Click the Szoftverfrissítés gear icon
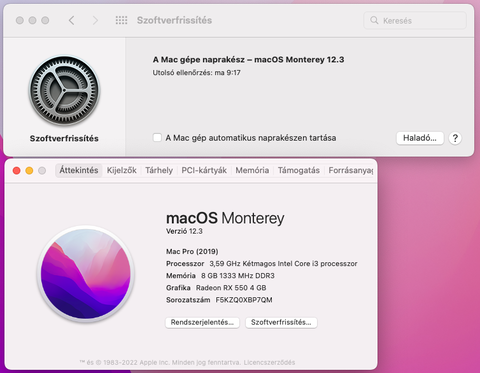The height and width of the screenshot is (373, 480). click(64, 90)
